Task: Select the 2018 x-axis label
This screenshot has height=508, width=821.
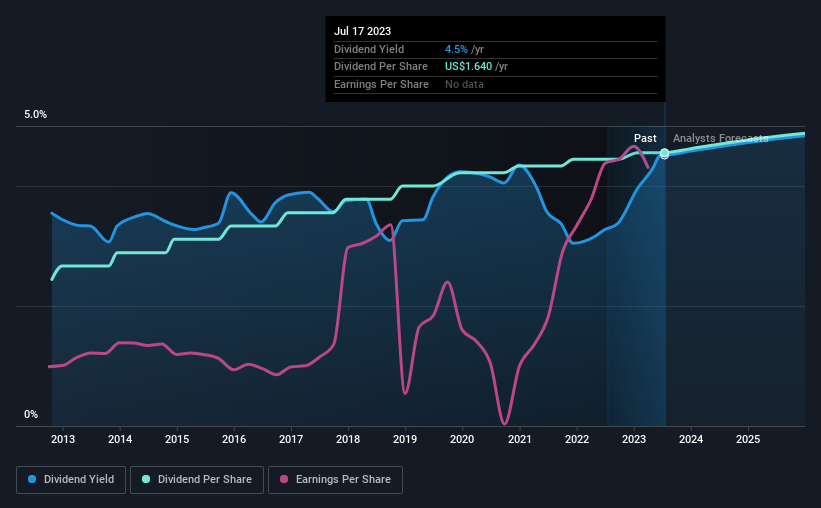Action: tap(348, 439)
